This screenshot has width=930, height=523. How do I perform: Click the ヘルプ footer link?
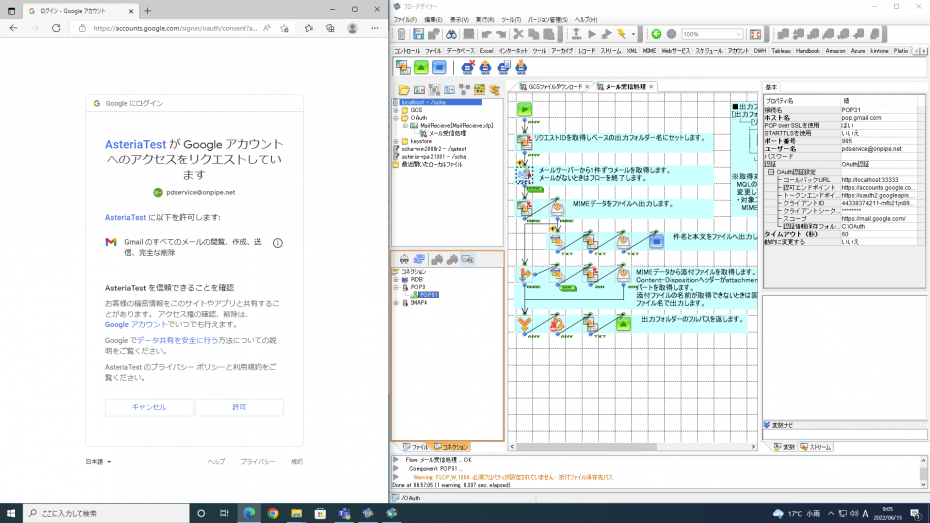click(216, 461)
